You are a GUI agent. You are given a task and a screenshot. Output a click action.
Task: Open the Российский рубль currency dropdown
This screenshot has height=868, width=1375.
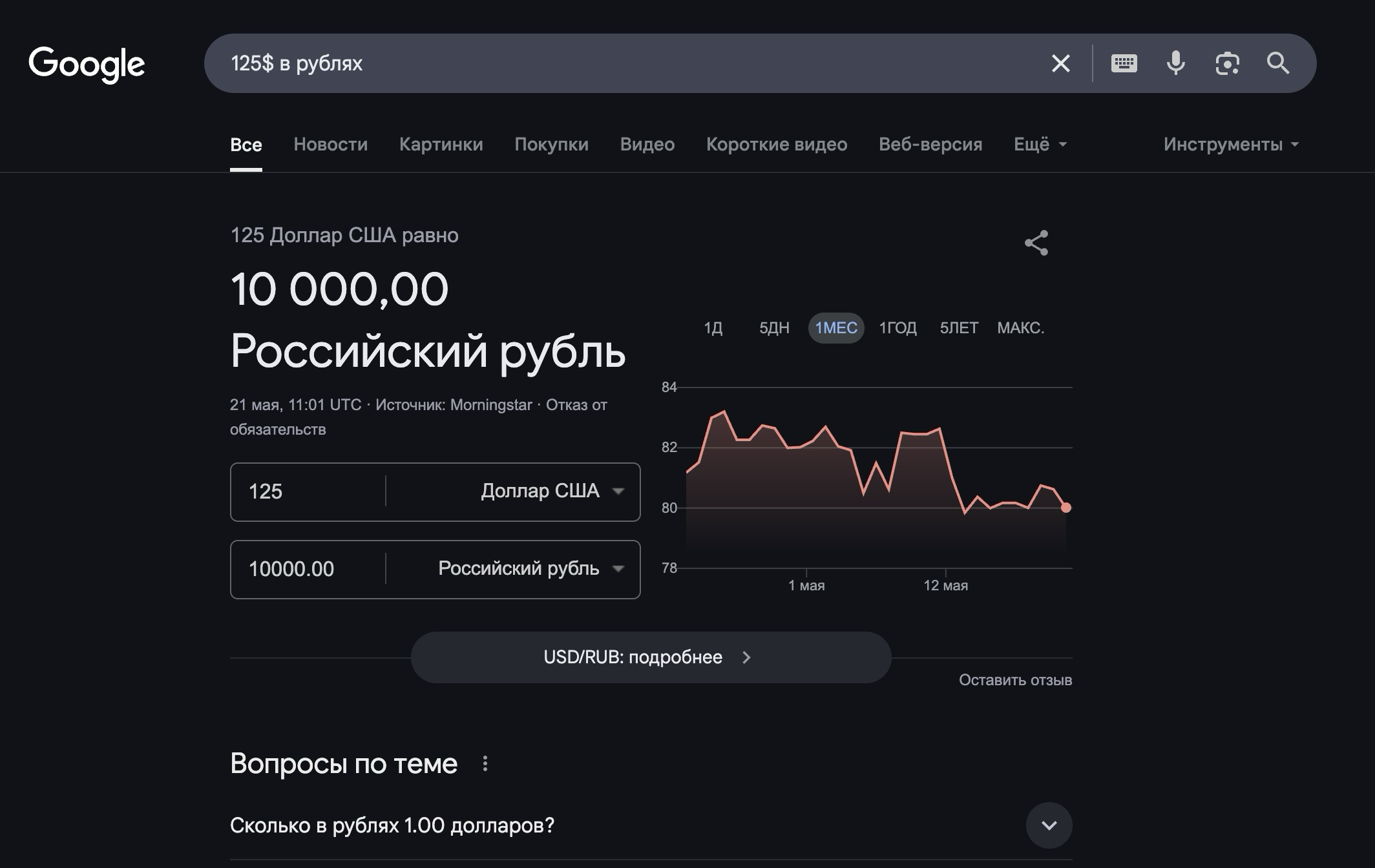pyautogui.click(x=530, y=569)
